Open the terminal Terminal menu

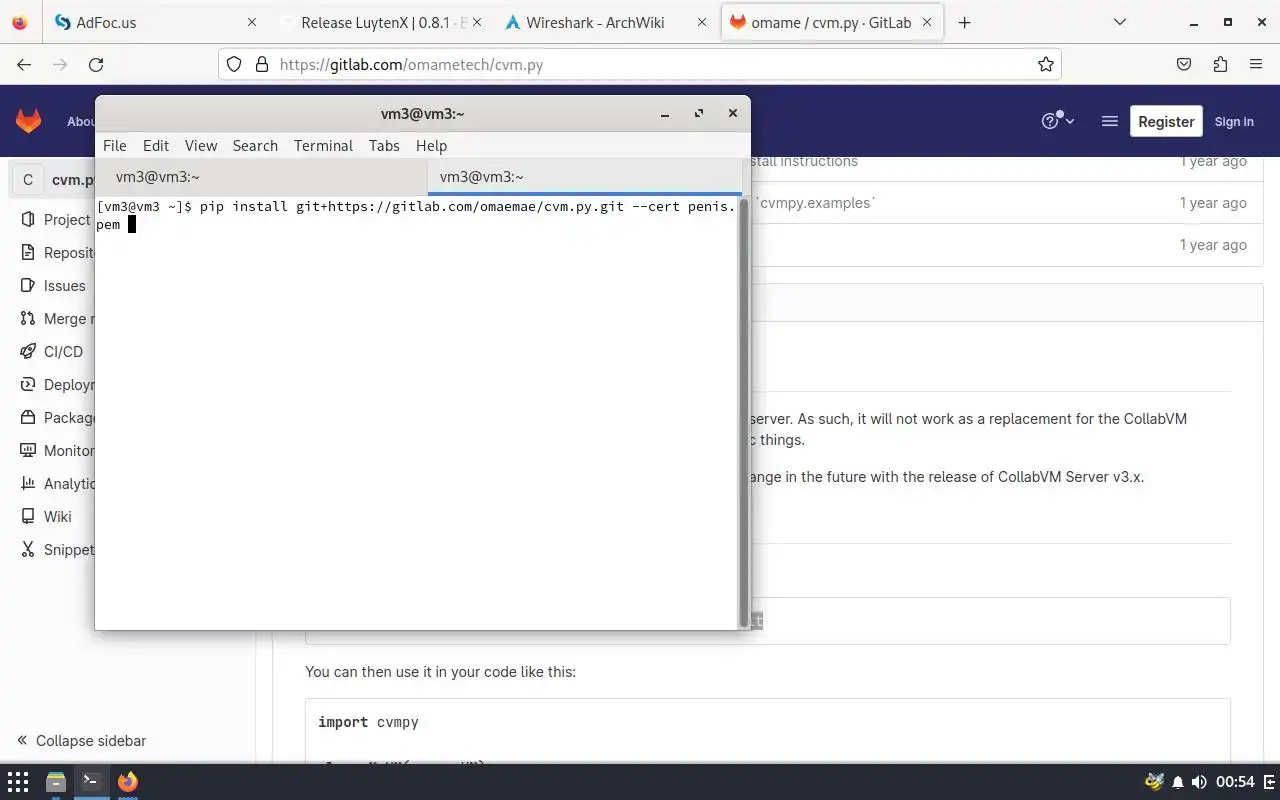tap(323, 145)
